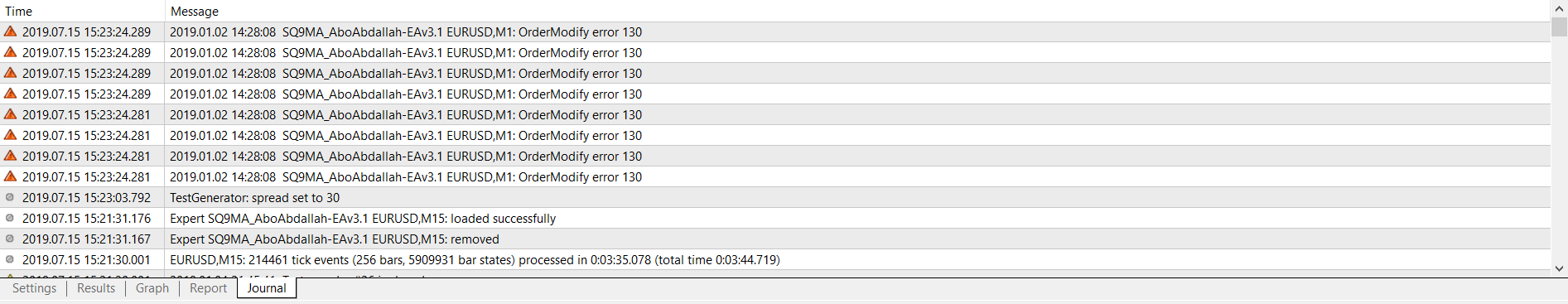
Task: Click the scrollbar down arrow
Action: (1559, 268)
